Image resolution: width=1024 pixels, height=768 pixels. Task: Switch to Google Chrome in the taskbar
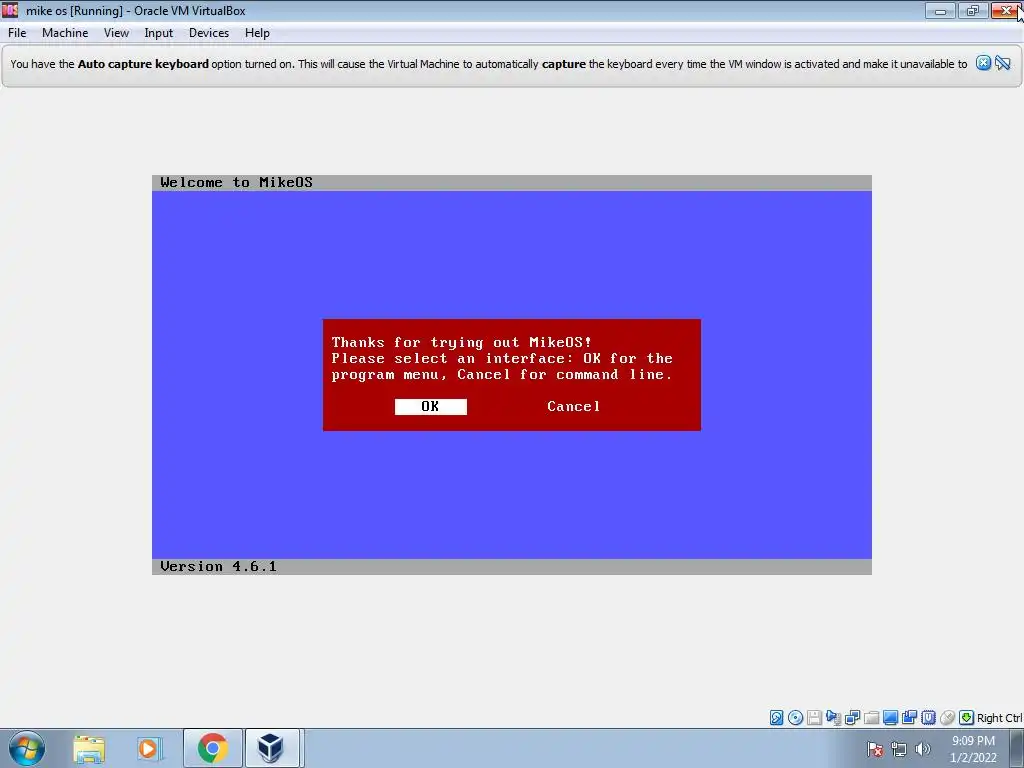tap(213, 748)
